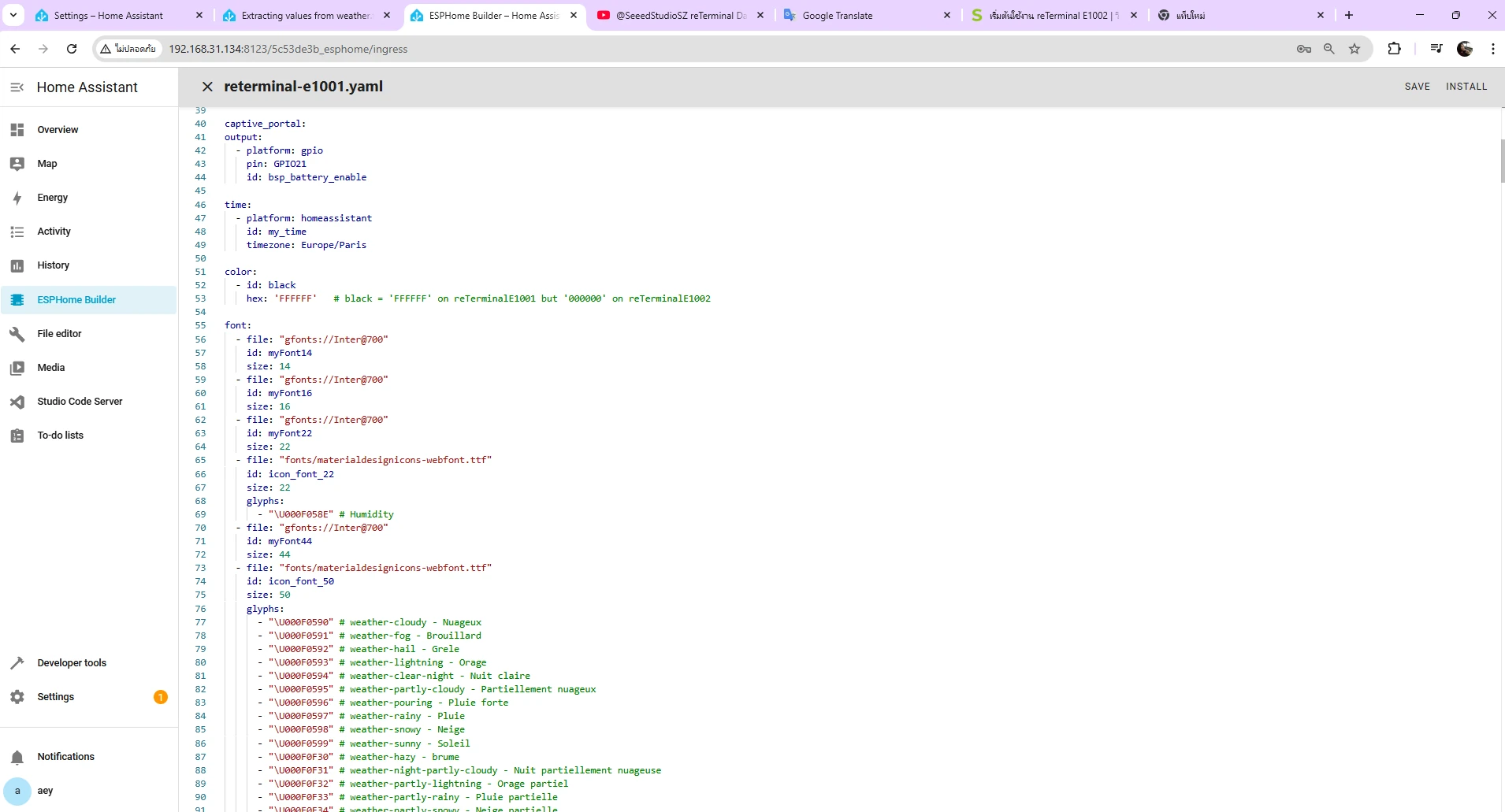Image resolution: width=1505 pixels, height=812 pixels.
Task: Open the File editor wrench icon
Action: (x=17, y=334)
